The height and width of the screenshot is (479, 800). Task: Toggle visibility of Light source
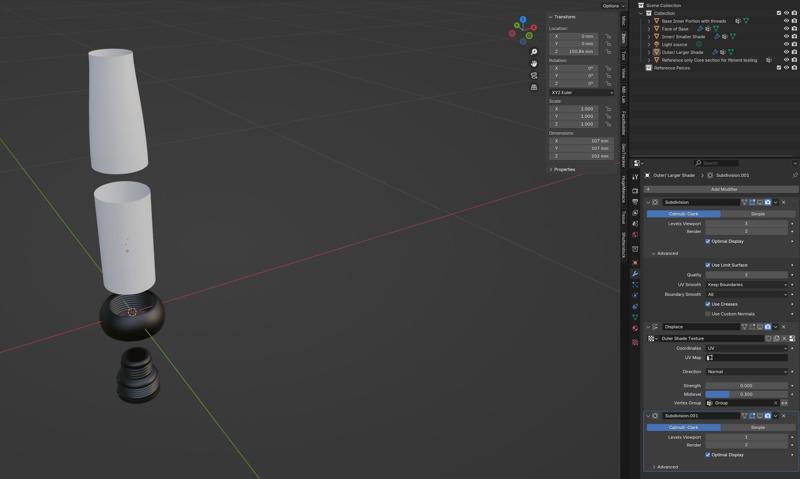tap(786, 44)
